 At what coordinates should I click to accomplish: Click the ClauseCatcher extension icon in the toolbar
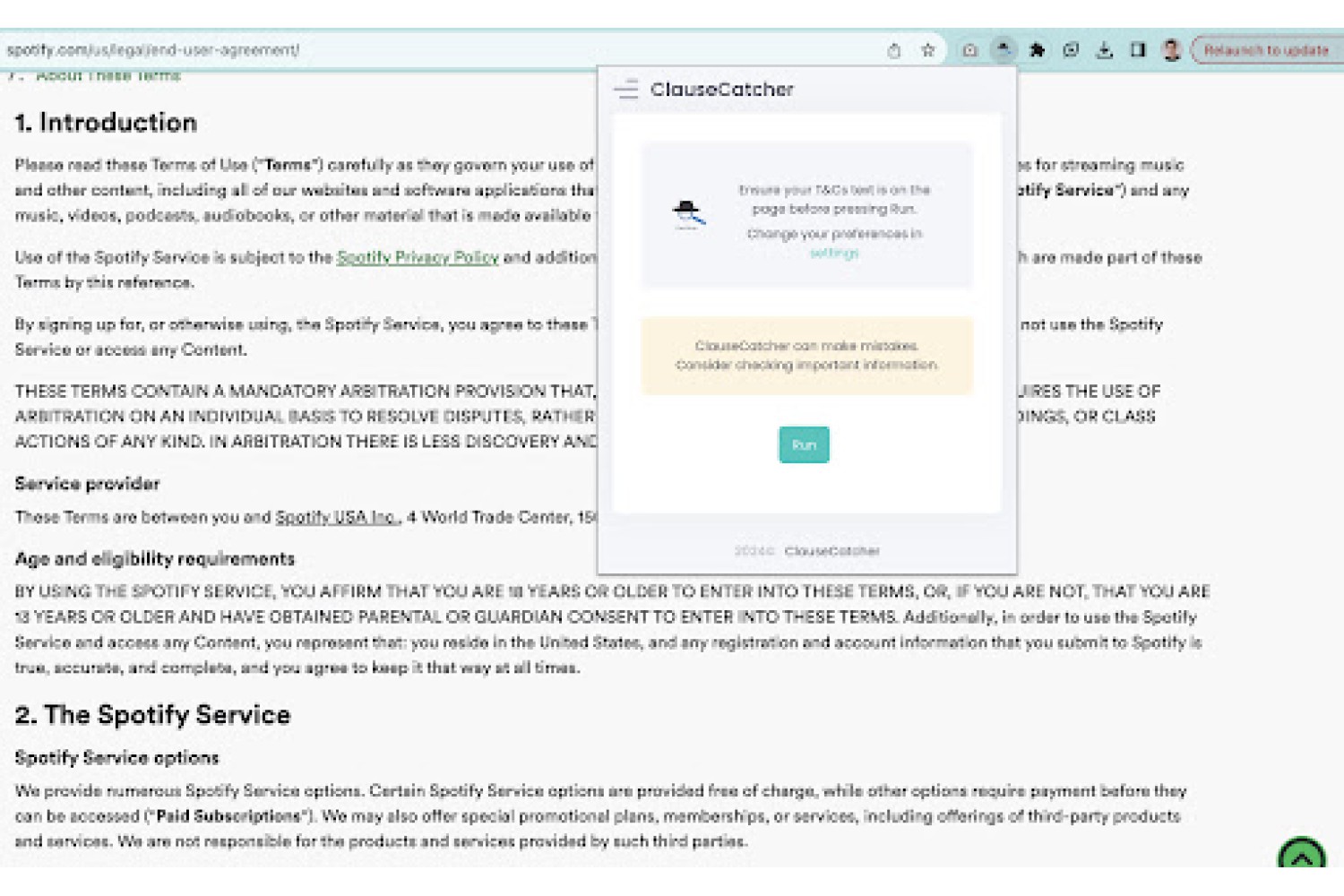click(1004, 50)
